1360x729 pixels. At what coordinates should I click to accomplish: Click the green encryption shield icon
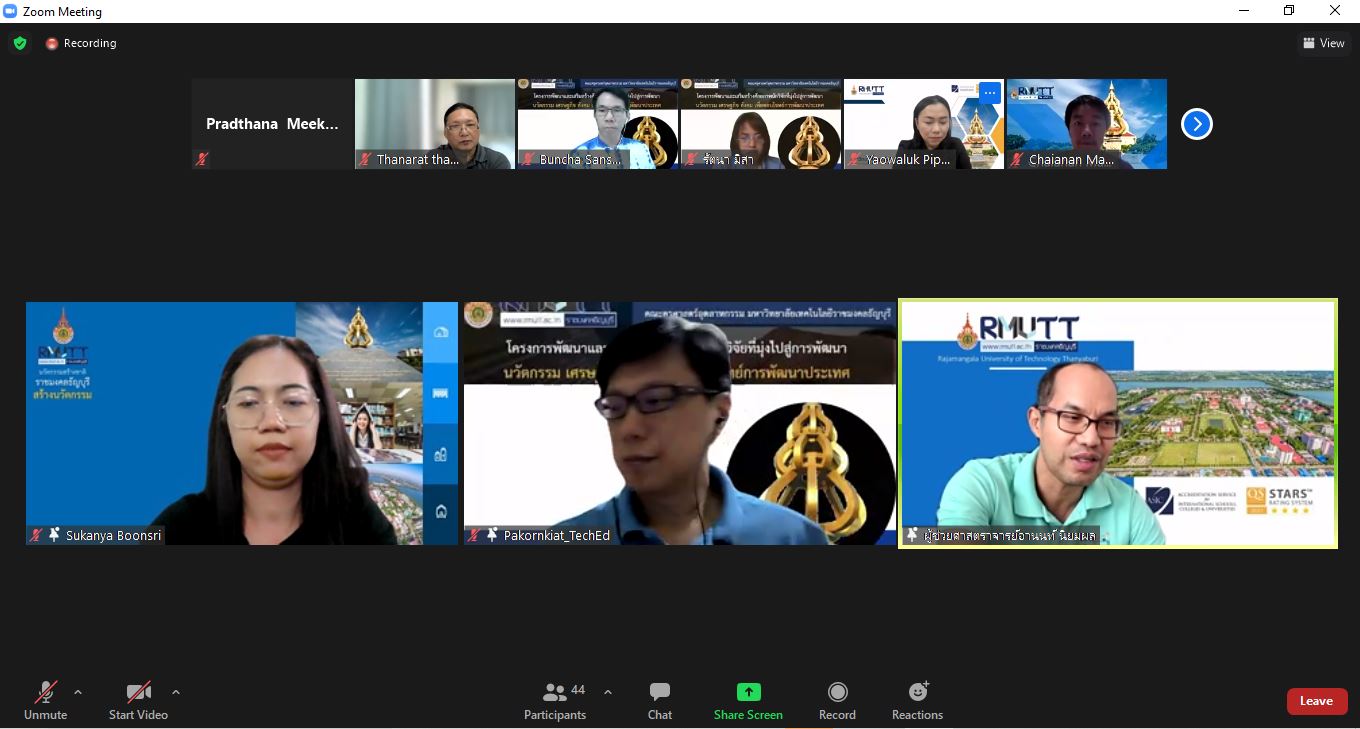click(x=20, y=43)
